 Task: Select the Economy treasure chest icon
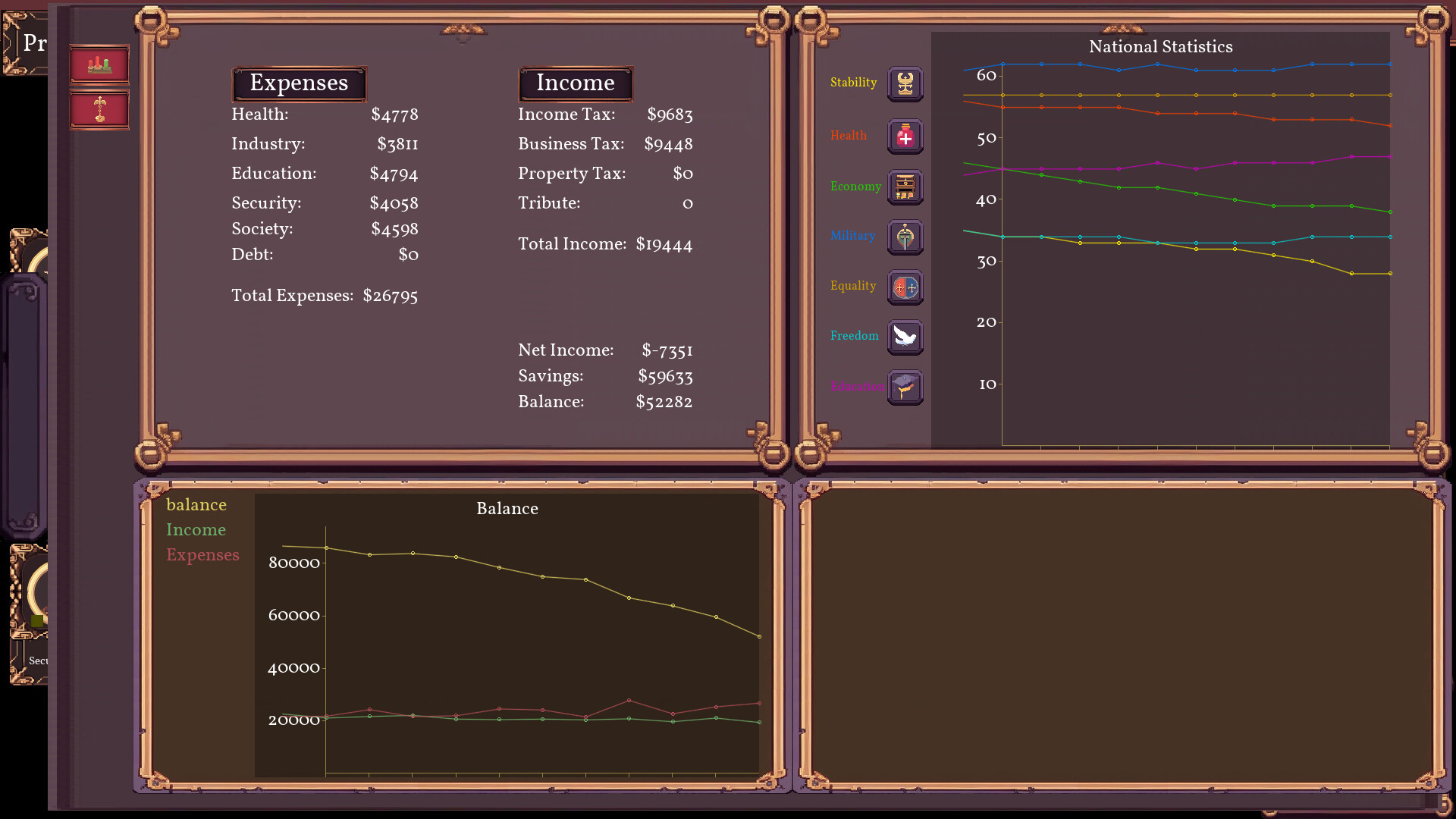(x=905, y=187)
